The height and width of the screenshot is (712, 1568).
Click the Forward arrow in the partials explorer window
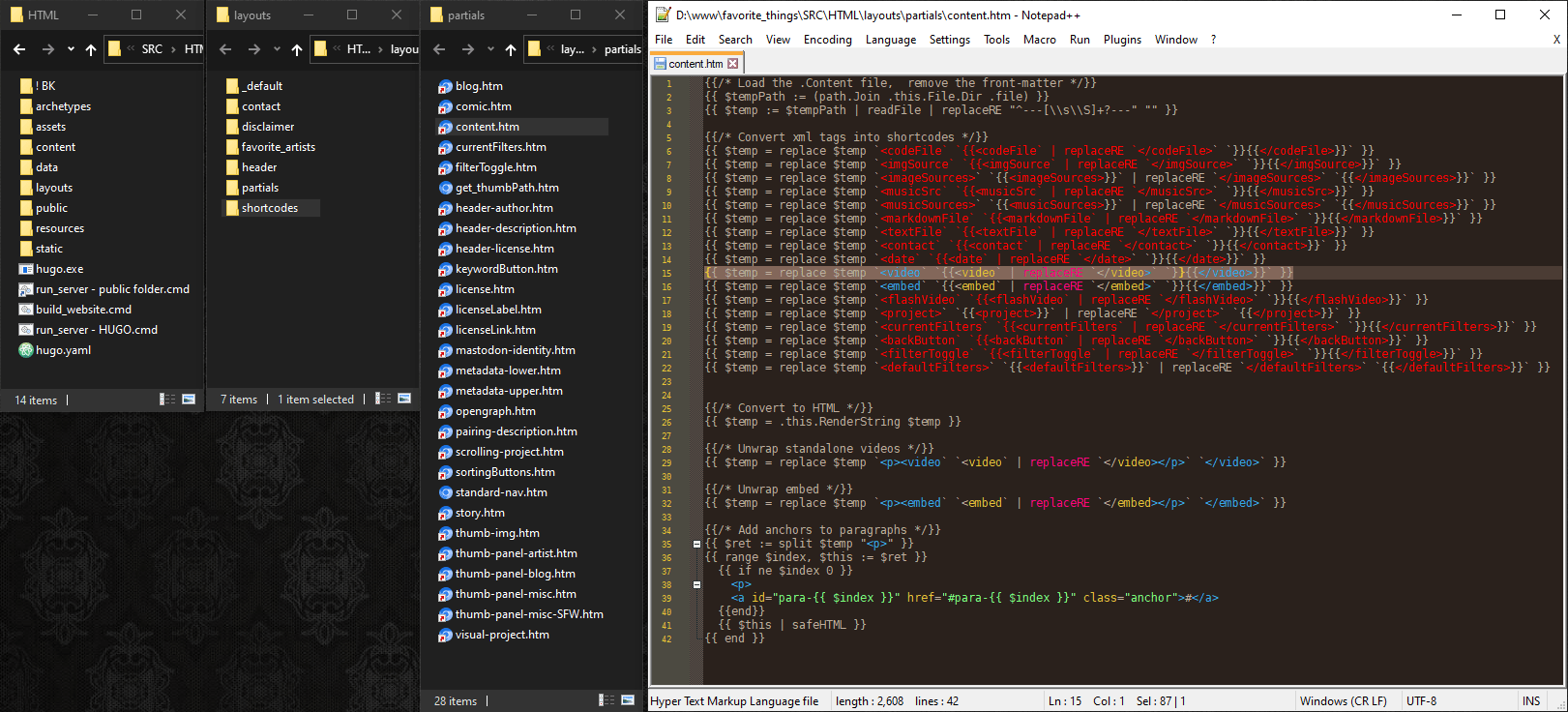pos(467,49)
